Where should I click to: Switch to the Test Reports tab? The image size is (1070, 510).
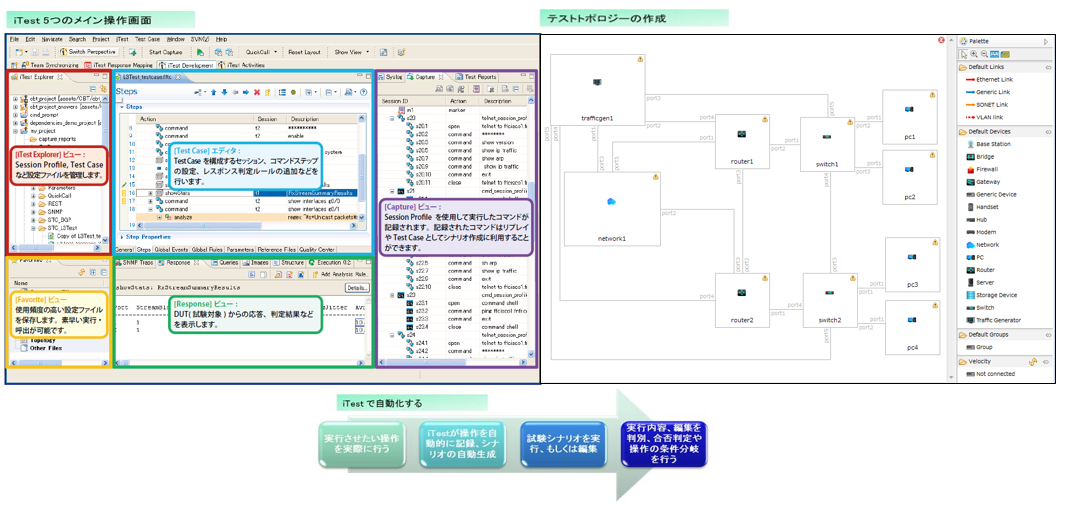(x=476, y=77)
